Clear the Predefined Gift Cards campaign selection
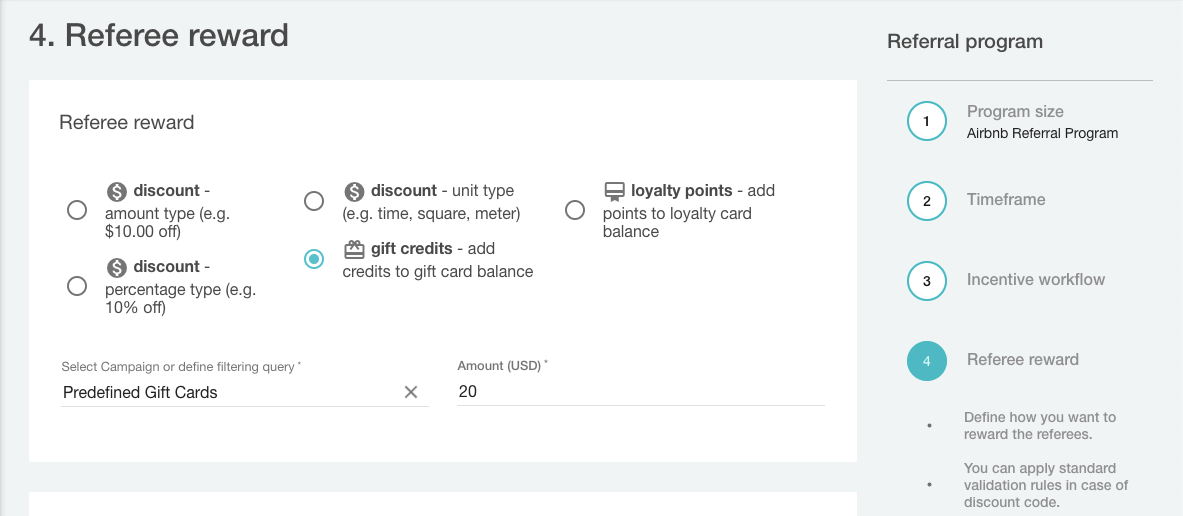The image size is (1183, 516). pyautogui.click(x=410, y=392)
